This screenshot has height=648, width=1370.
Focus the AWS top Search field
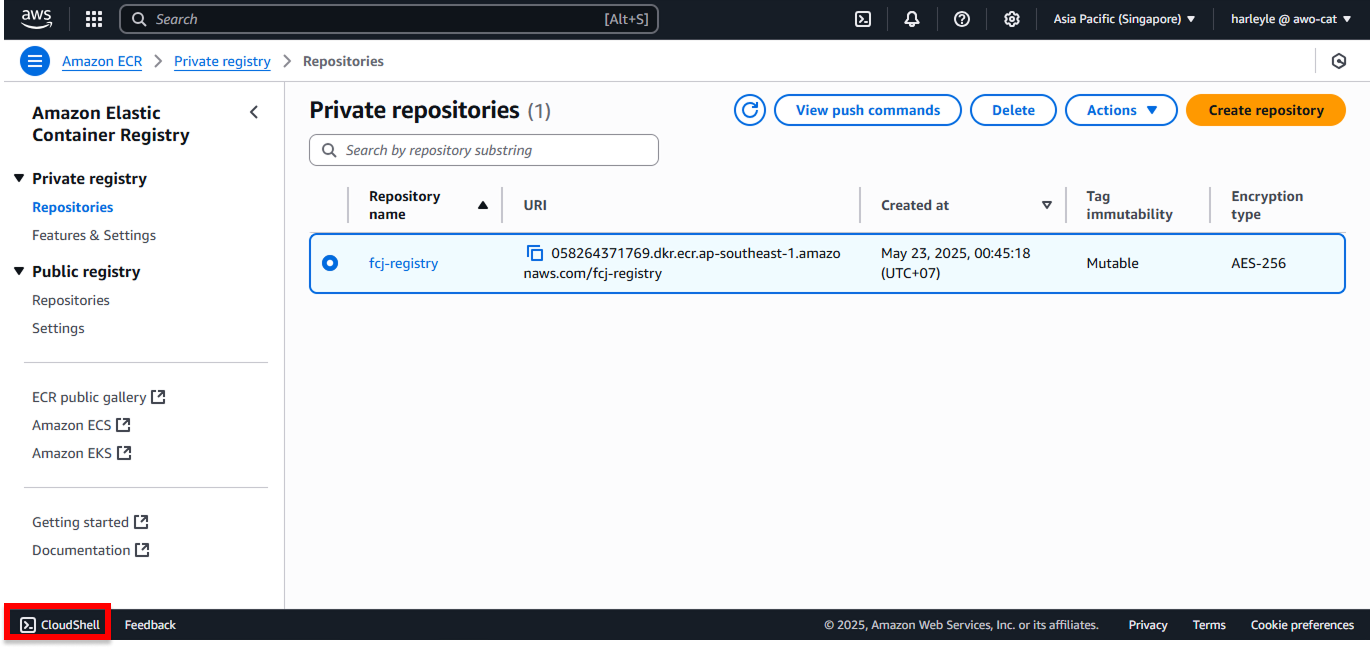(x=389, y=19)
